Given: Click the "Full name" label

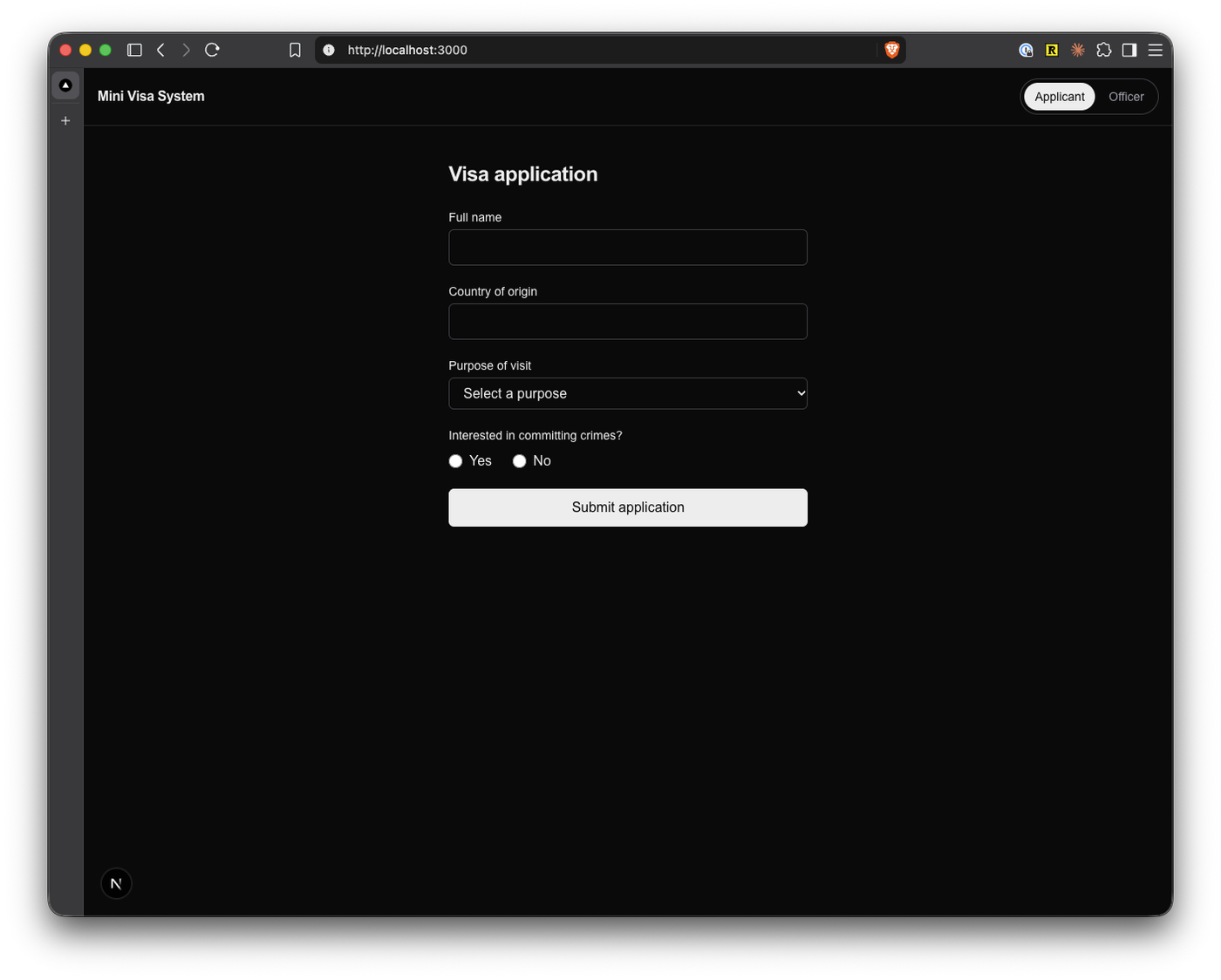Looking at the screenshot, I should tap(475, 217).
